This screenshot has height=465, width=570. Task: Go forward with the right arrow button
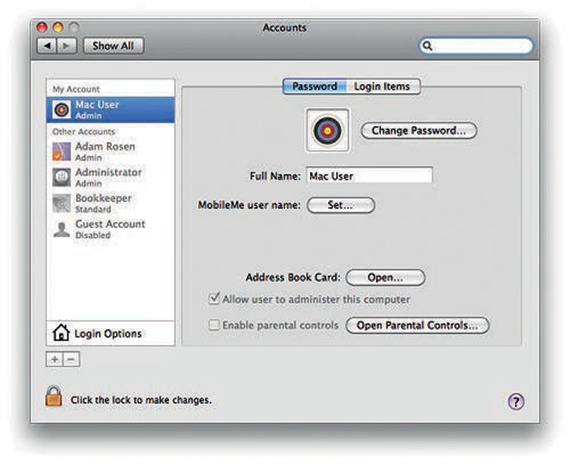tap(67, 46)
